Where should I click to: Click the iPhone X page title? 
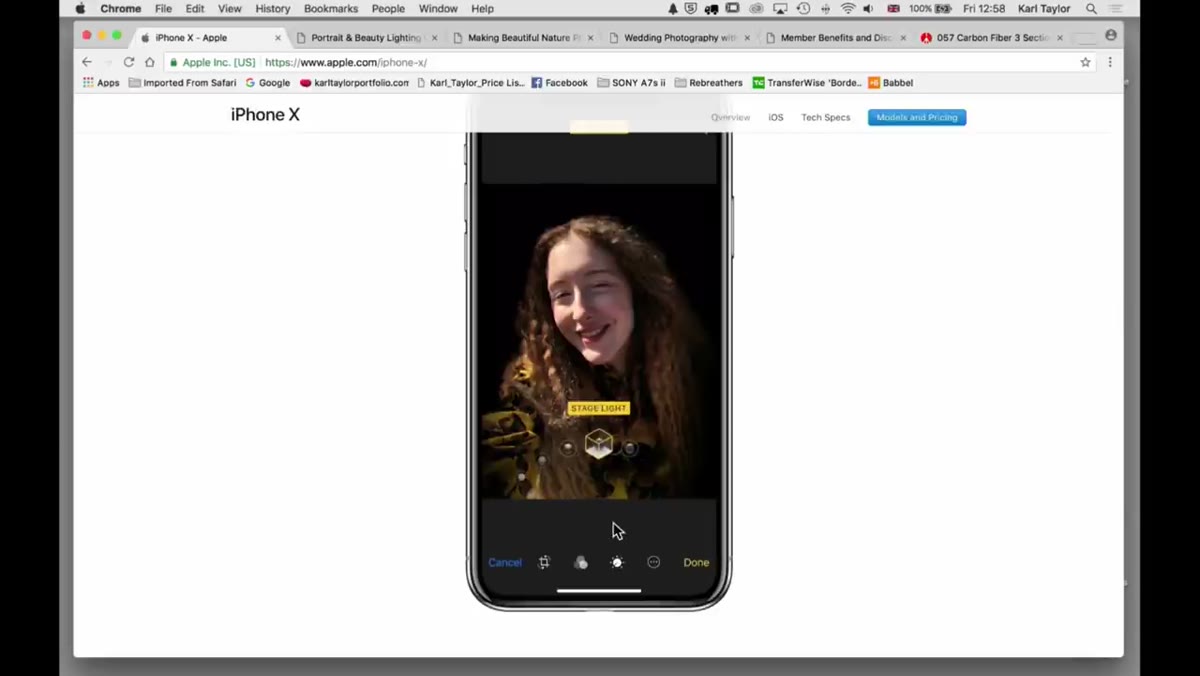[265, 114]
